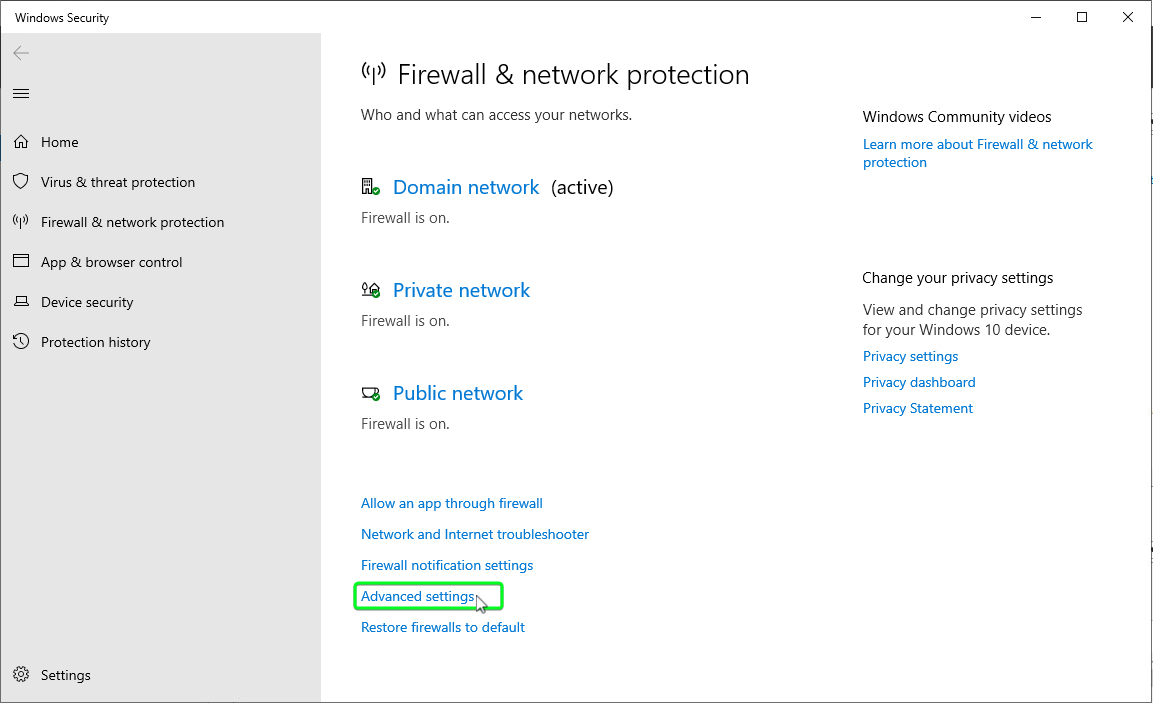Open the Privacy dashboard link
This screenshot has height=703, width=1153.
click(919, 382)
